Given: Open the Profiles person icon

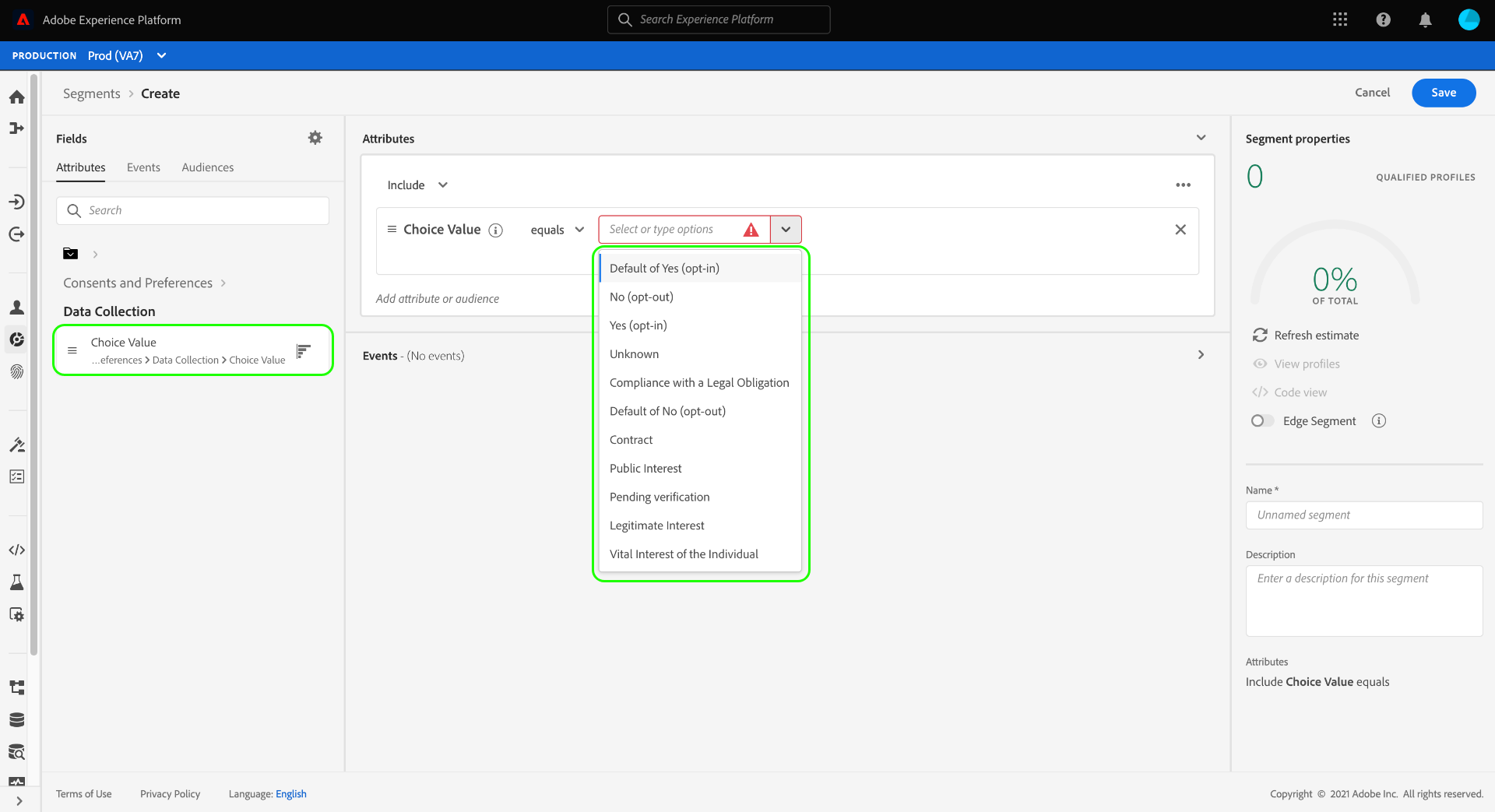Looking at the screenshot, I should 16,308.
